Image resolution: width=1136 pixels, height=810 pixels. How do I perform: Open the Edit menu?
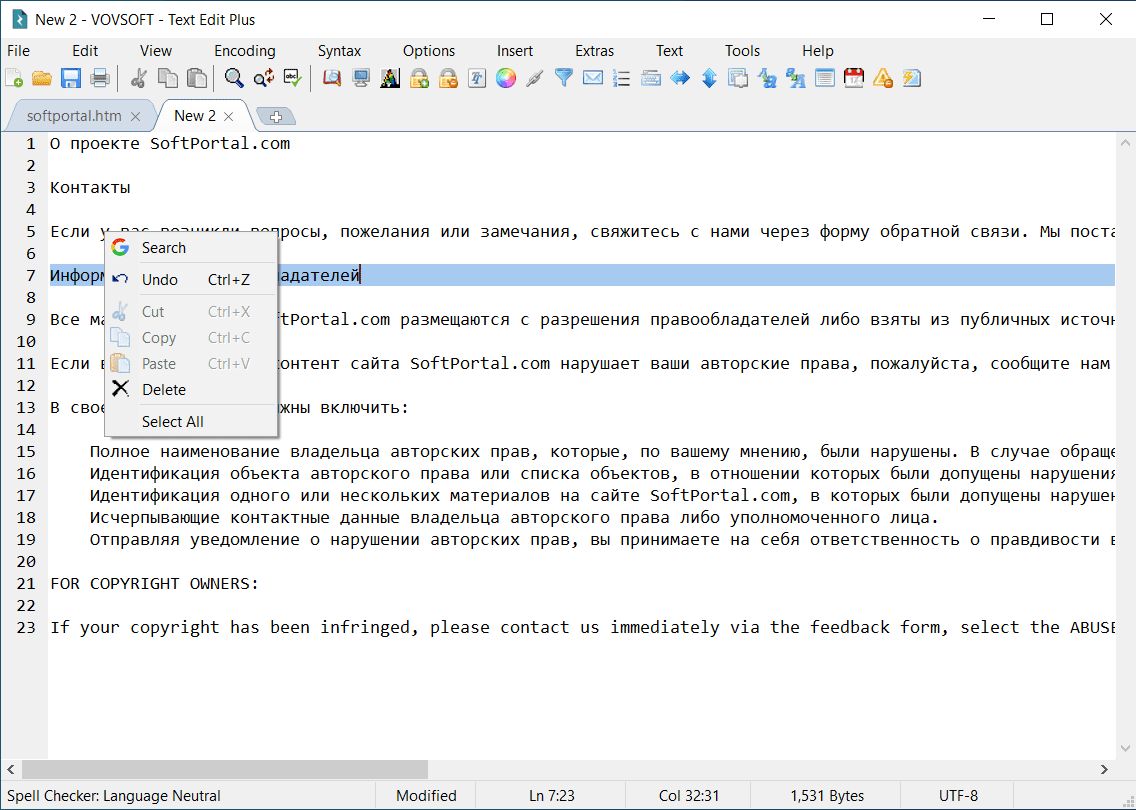pos(85,51)
